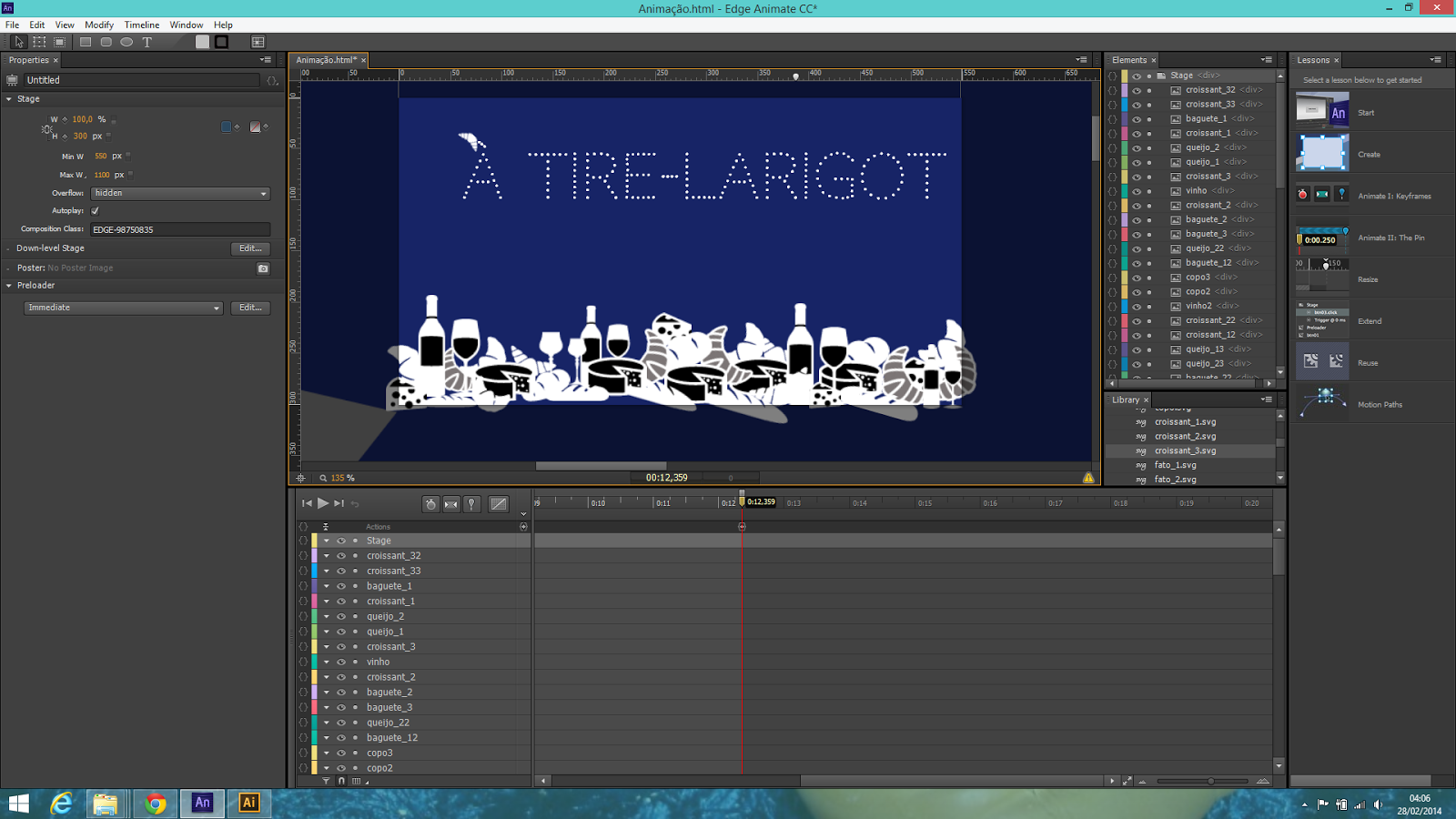Open the Elements panel options menu
The height and width of the screenshot is (819, 1456).
click(1266, 60)
